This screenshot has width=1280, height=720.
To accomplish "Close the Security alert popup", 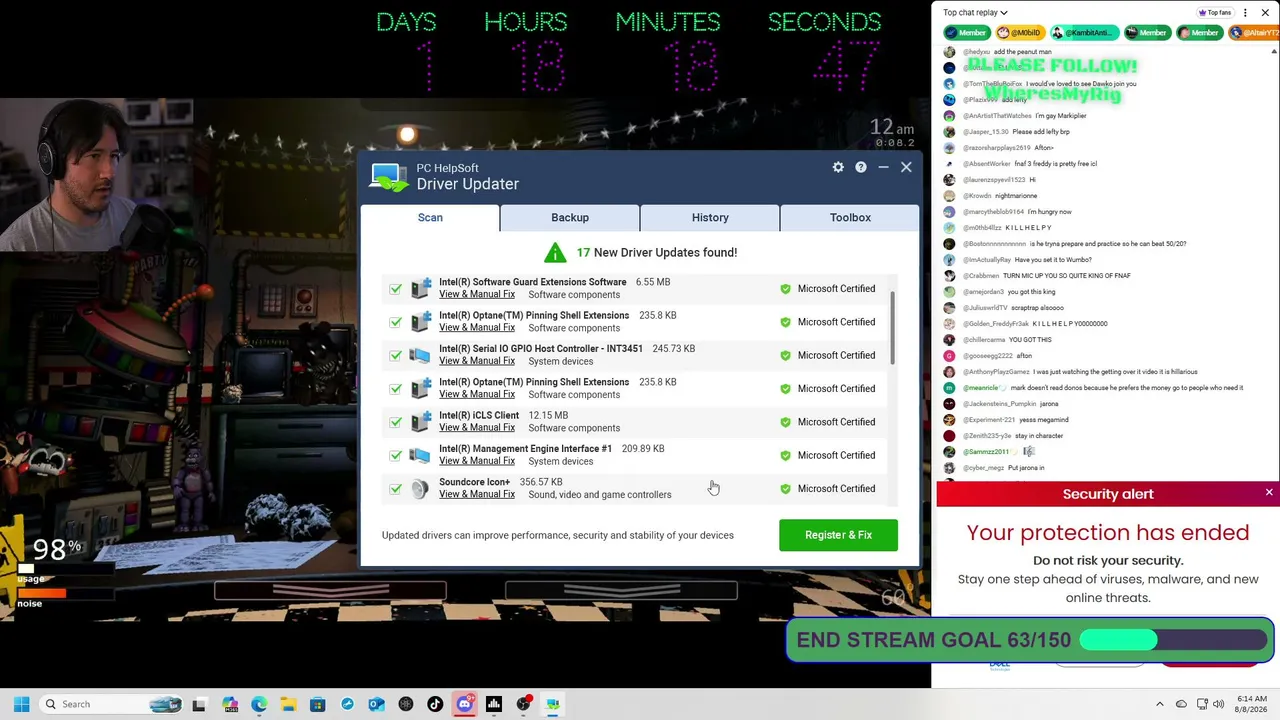I will 1269,493.
